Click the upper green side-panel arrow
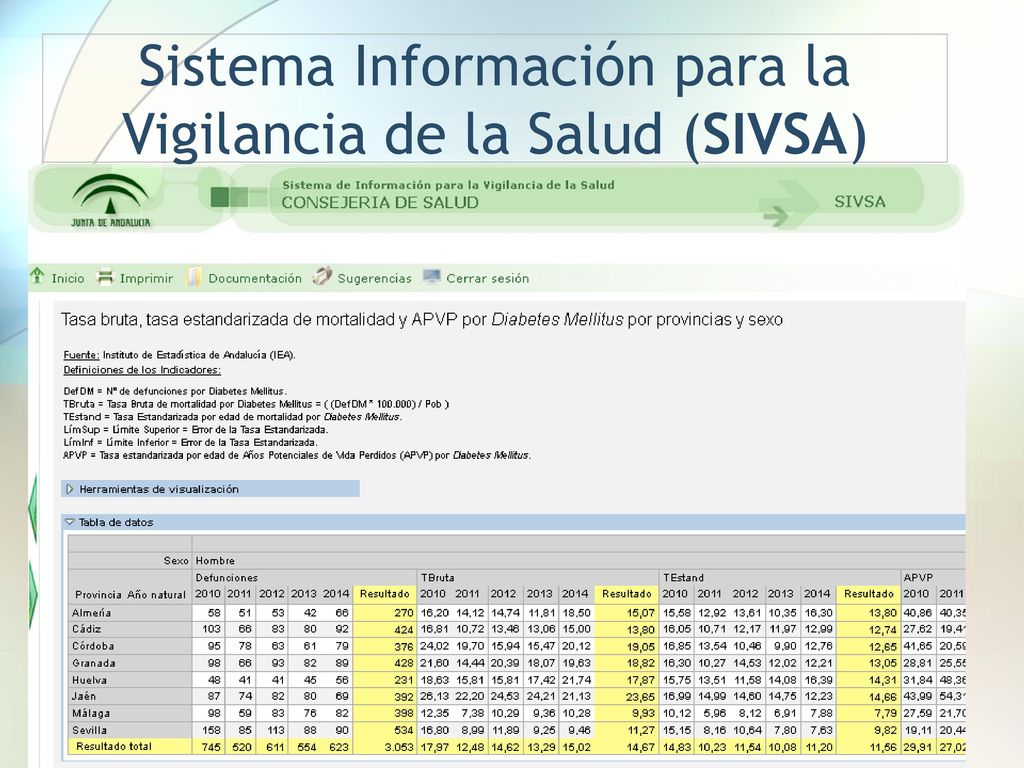Screen dimensions: 1024x768 point(32,508)
